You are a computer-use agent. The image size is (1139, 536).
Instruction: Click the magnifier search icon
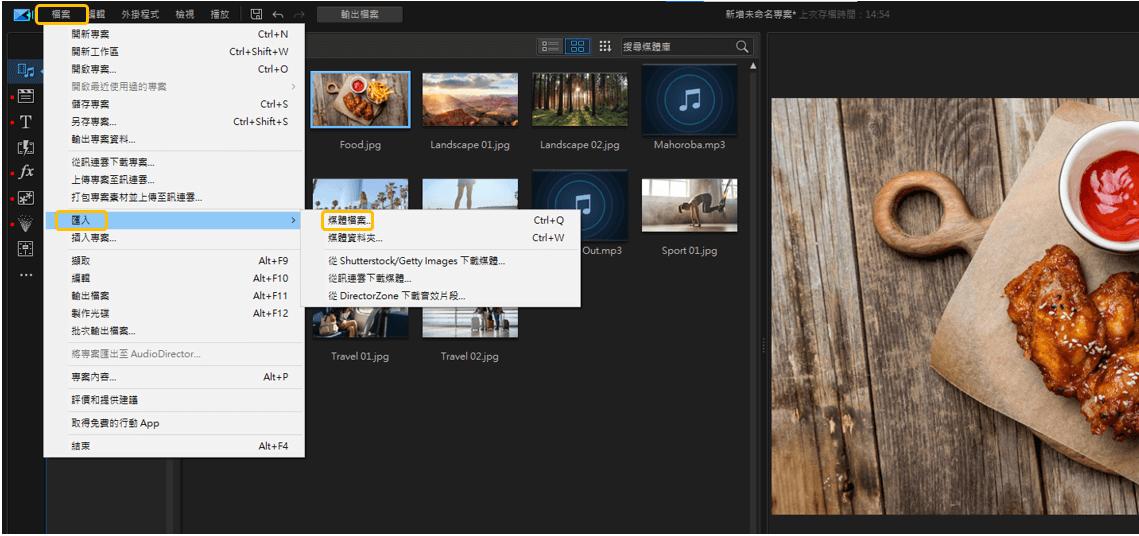(x=742, y=46)
